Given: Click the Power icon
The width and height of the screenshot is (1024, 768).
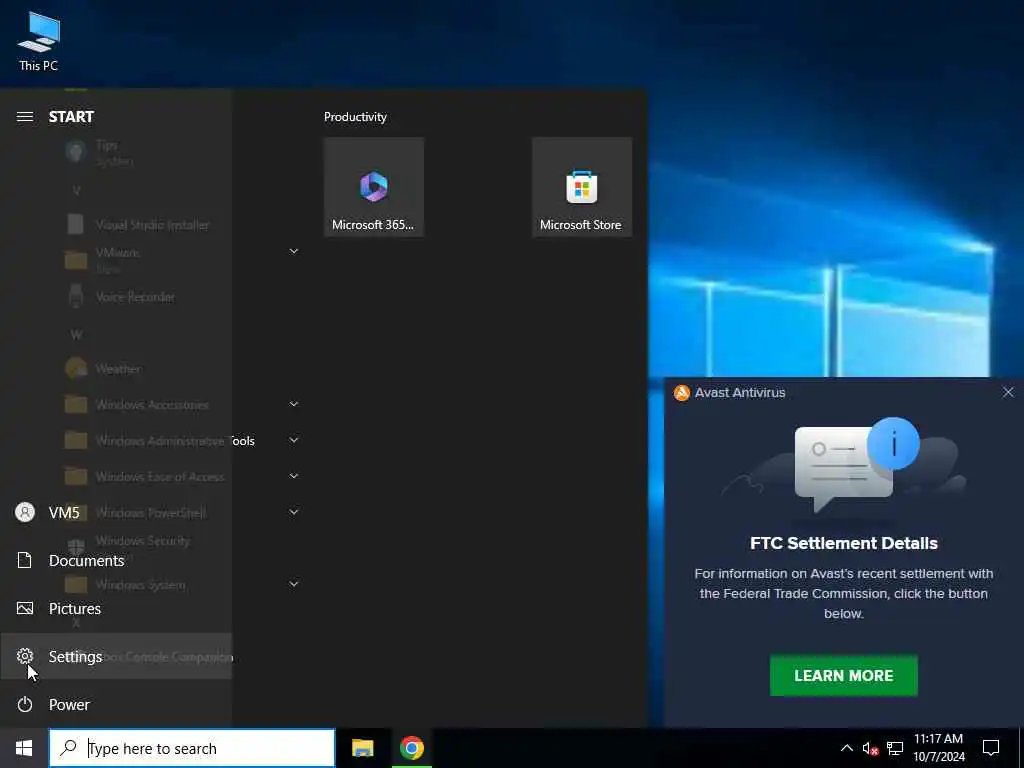Looking at the screenshot, I should pos(25,705).
